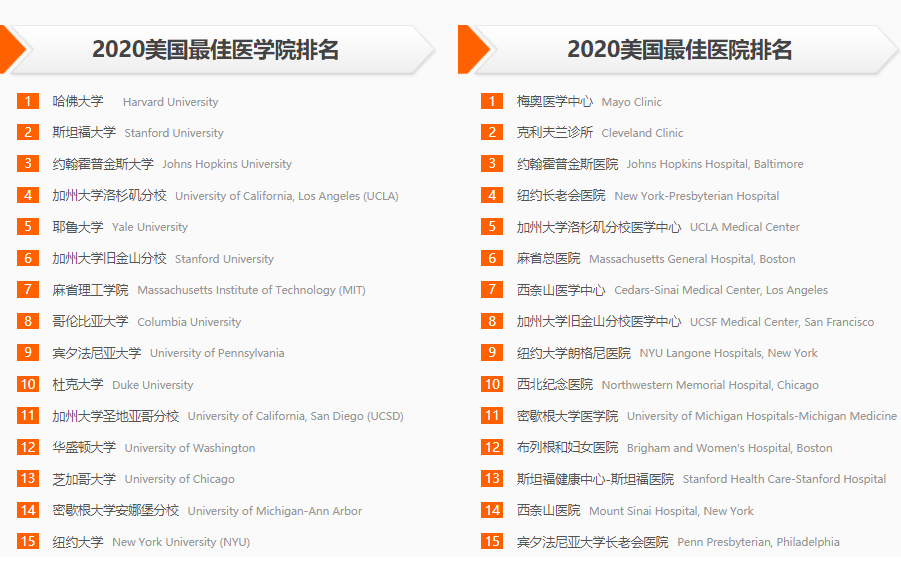
Task: Select the entry 耶鲁大学
Action: (x=78, y=227)
